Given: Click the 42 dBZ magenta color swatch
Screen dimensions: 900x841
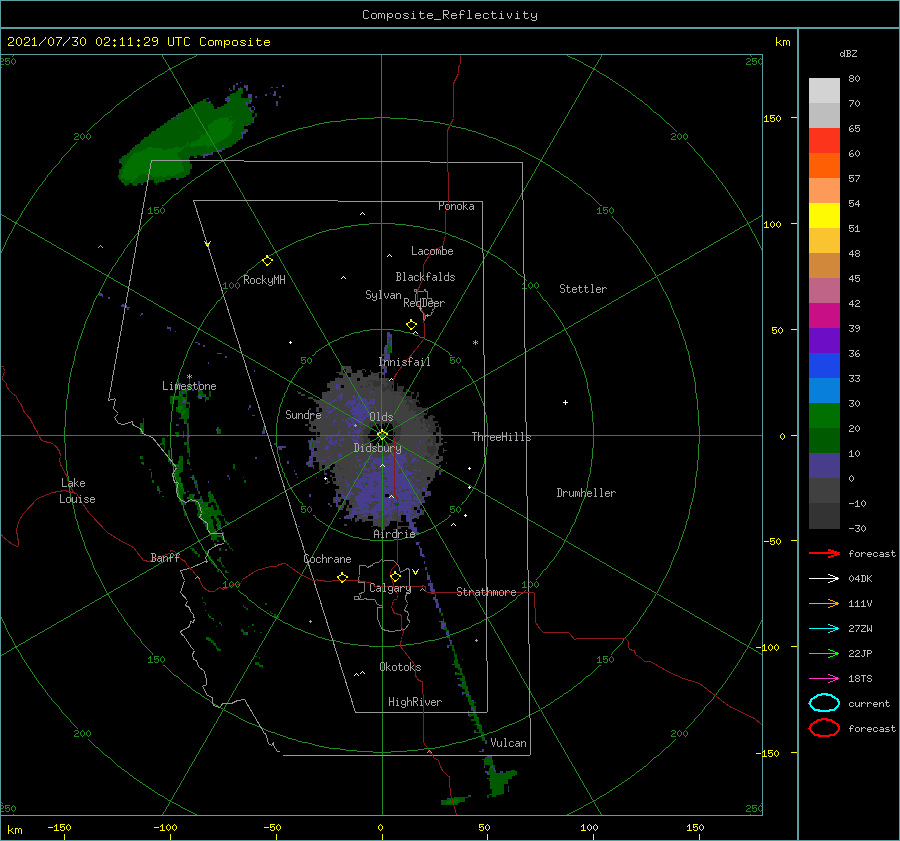Looking at the screenshot, I should point(824,315).
